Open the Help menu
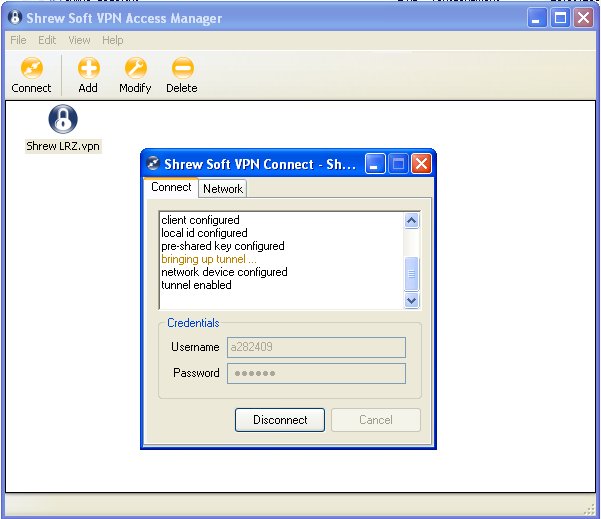 [113, 40]
